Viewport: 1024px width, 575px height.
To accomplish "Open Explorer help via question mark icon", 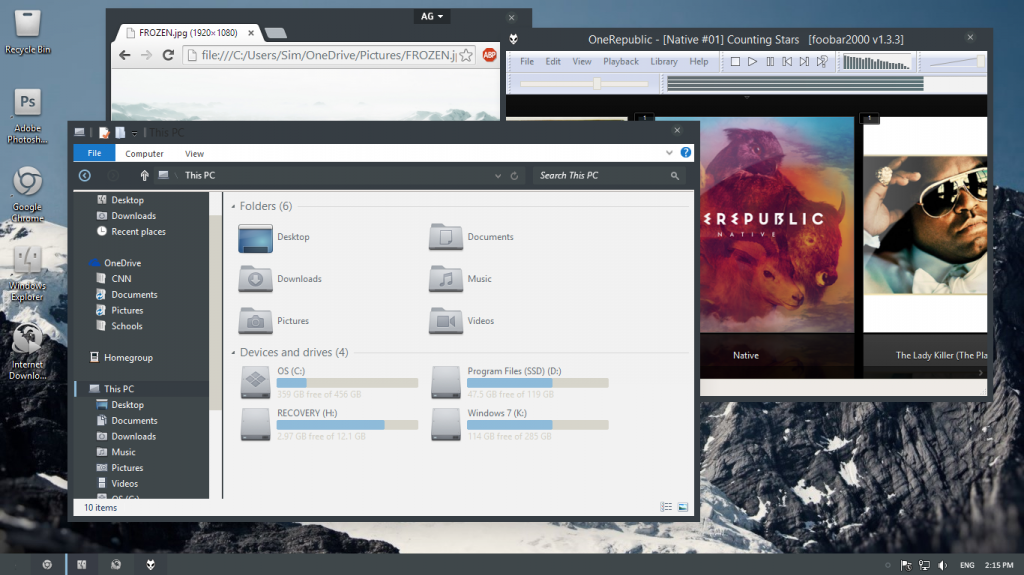I will click(x=686, y=153).
